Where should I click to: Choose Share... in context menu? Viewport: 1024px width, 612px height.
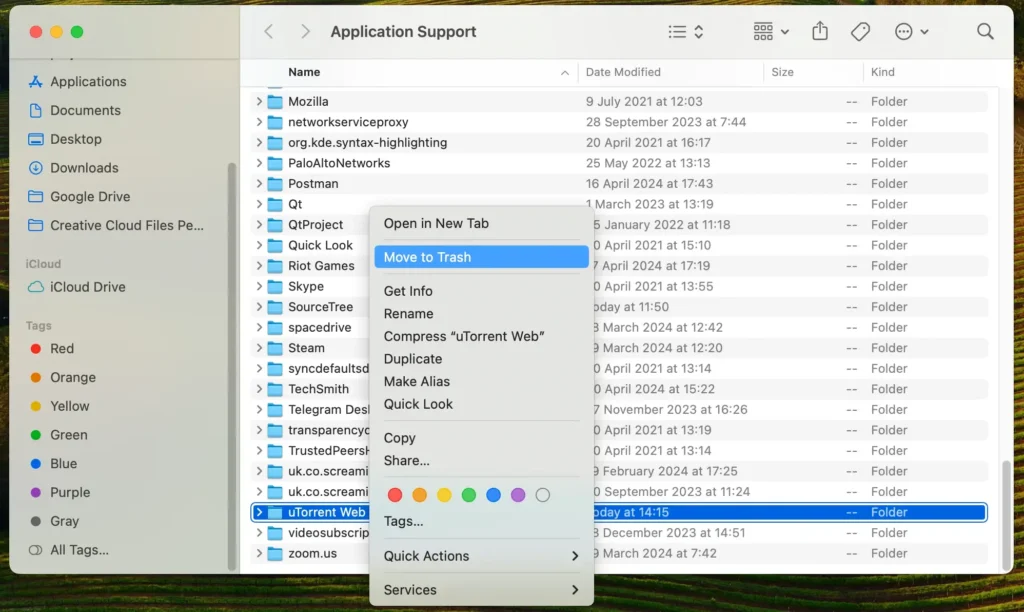[x=481, y=461]
